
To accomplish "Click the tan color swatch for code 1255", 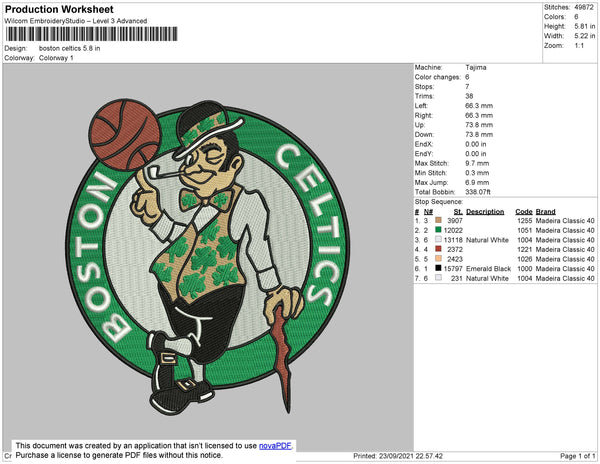I will [438, 220].
